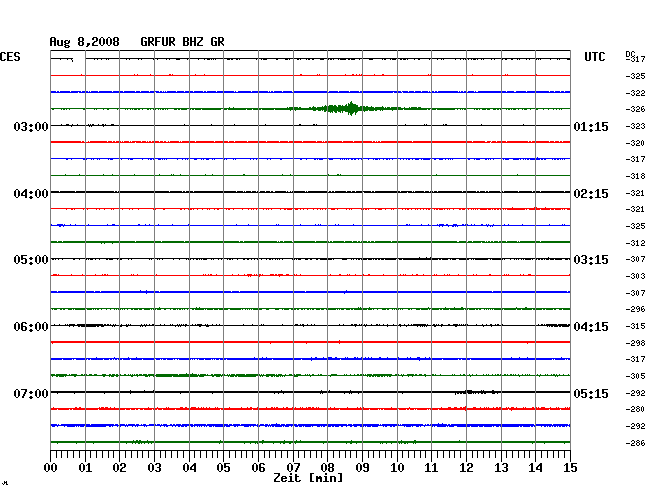The height and width of the screenshot is (494, 650).
Task: Click the Zeit [min] axis title
Action: (308, 478)
